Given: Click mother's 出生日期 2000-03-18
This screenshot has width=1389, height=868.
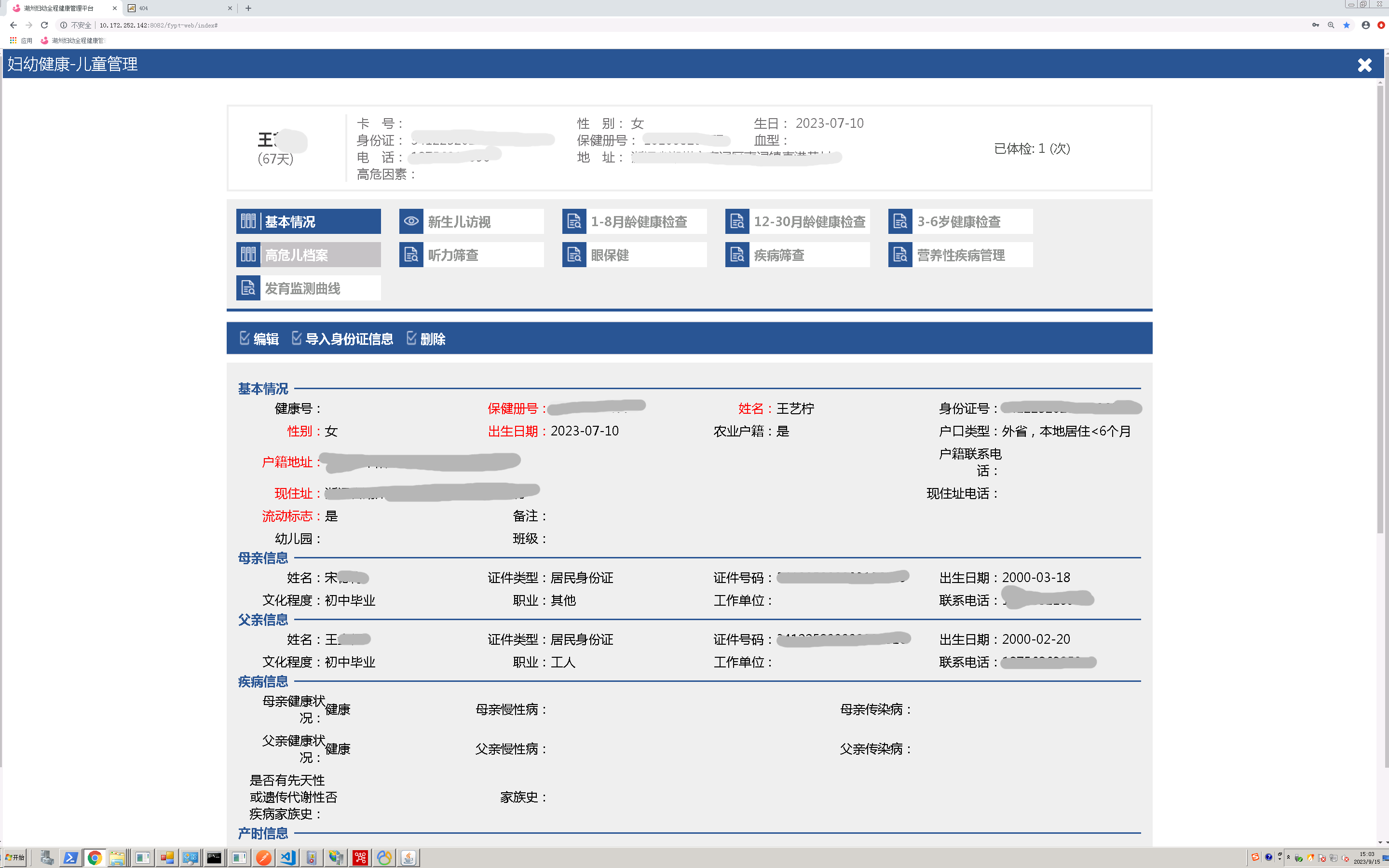Looking at the screenshot, I should [x=1035, y=578].
